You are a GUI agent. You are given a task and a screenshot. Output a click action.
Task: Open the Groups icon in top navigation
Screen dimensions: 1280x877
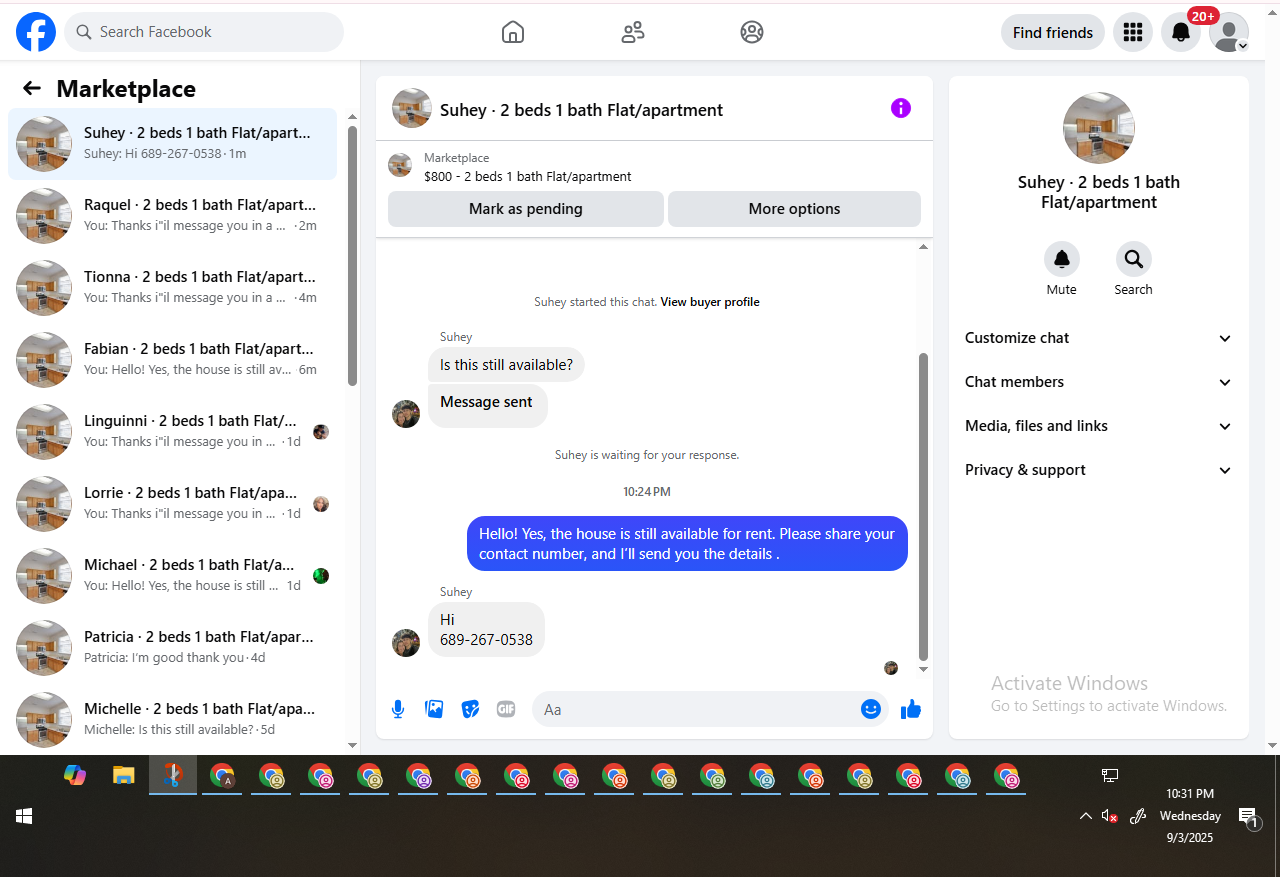(x=752, y=32)
